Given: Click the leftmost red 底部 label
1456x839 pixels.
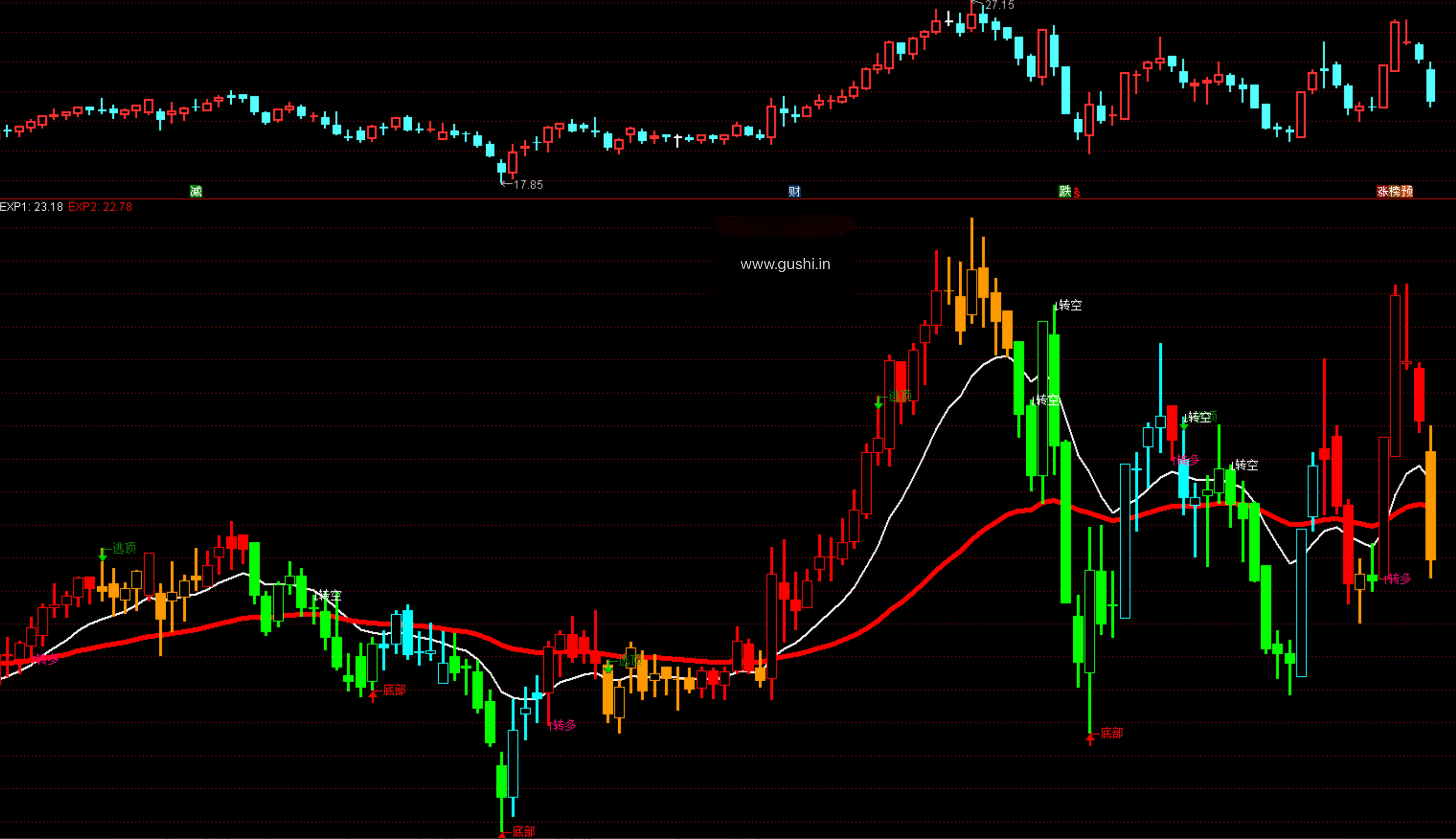Looking at the screenshot, I should 394,690.
